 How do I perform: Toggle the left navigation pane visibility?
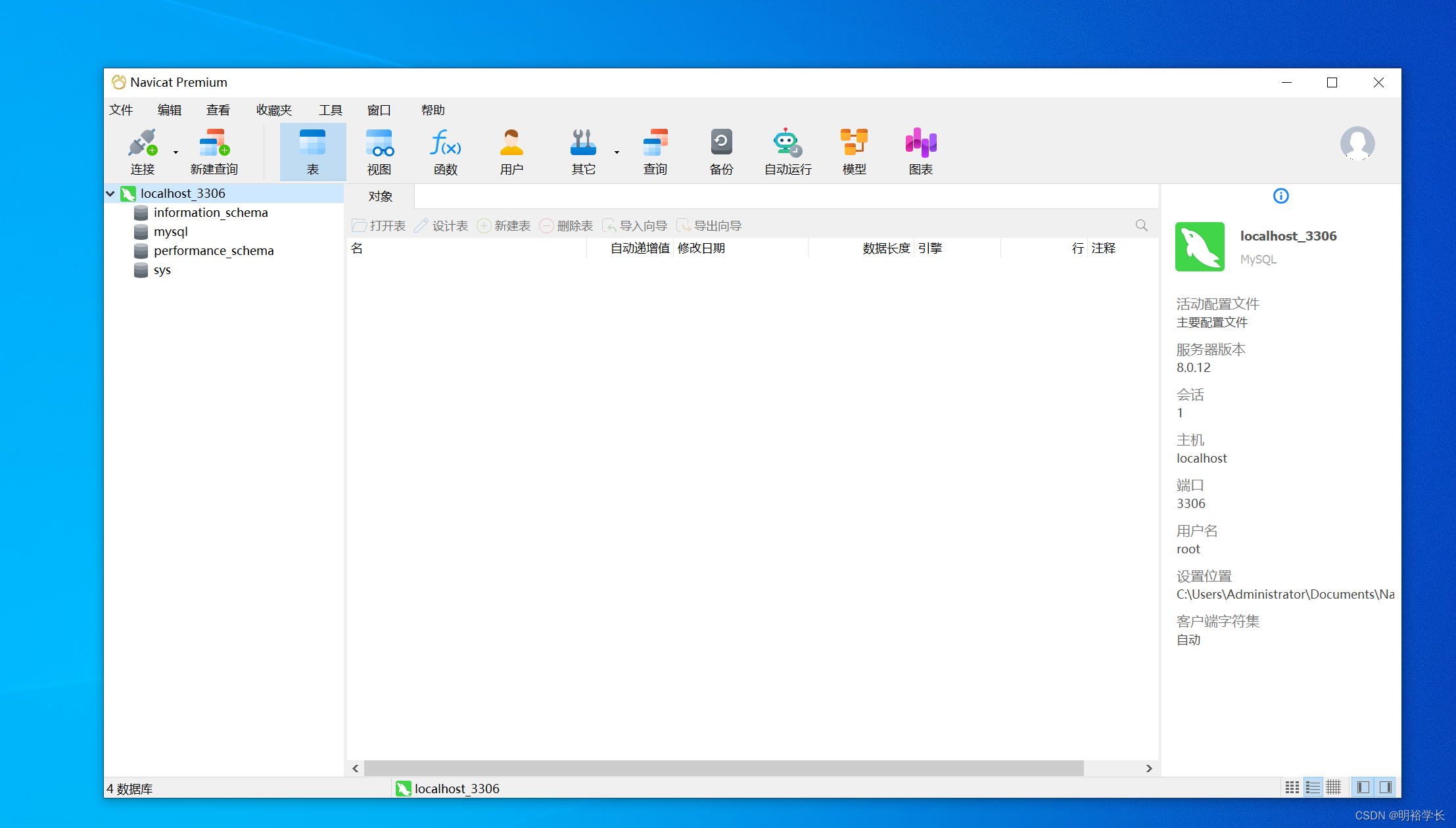coord(1363,787)
